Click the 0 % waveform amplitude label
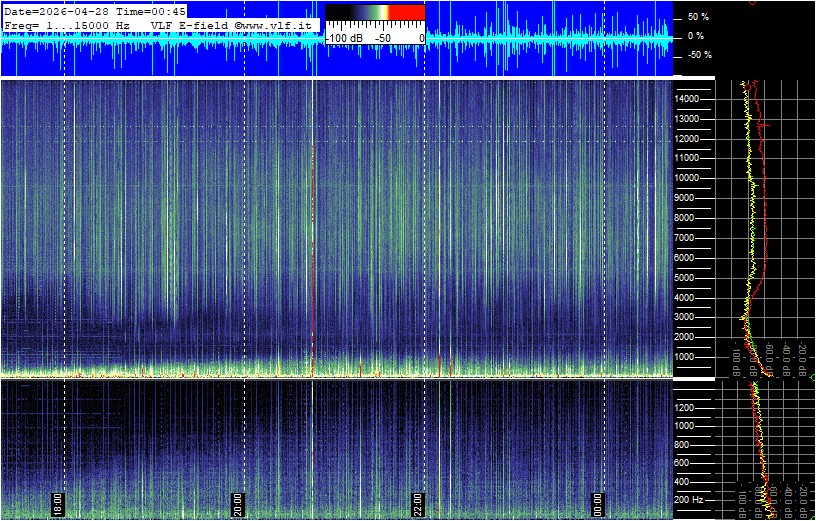Image resolution: width=816 pixels, height=521 pixels. [x=696, y=36]
